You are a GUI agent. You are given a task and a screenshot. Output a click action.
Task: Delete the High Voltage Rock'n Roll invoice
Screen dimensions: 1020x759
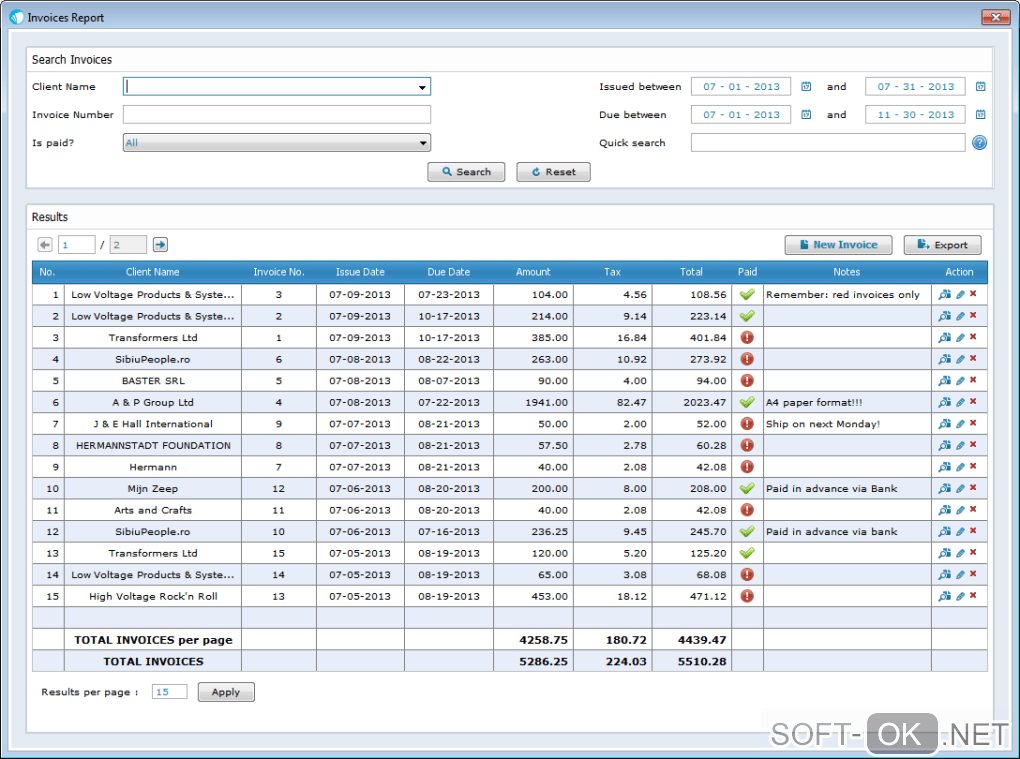973,596
